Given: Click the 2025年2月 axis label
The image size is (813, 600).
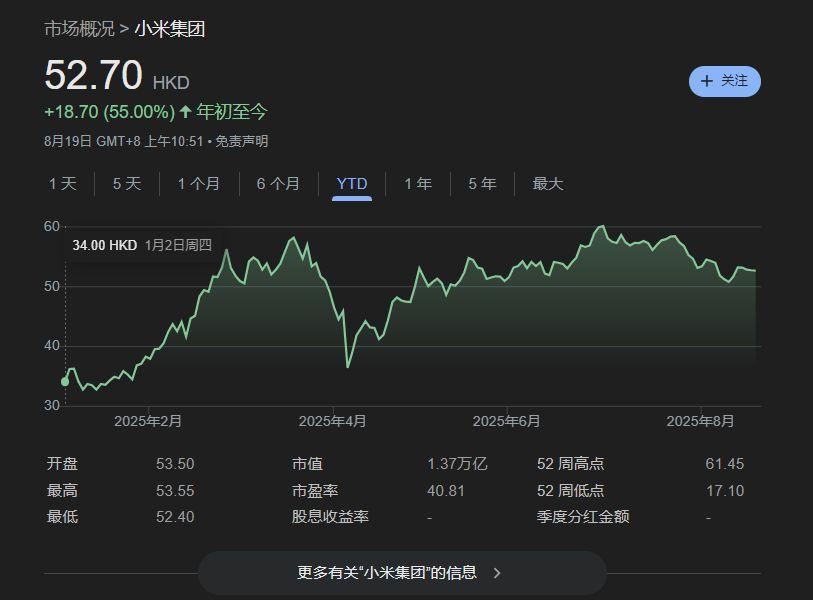Looking at the screenshot, I should coord(148,421).
